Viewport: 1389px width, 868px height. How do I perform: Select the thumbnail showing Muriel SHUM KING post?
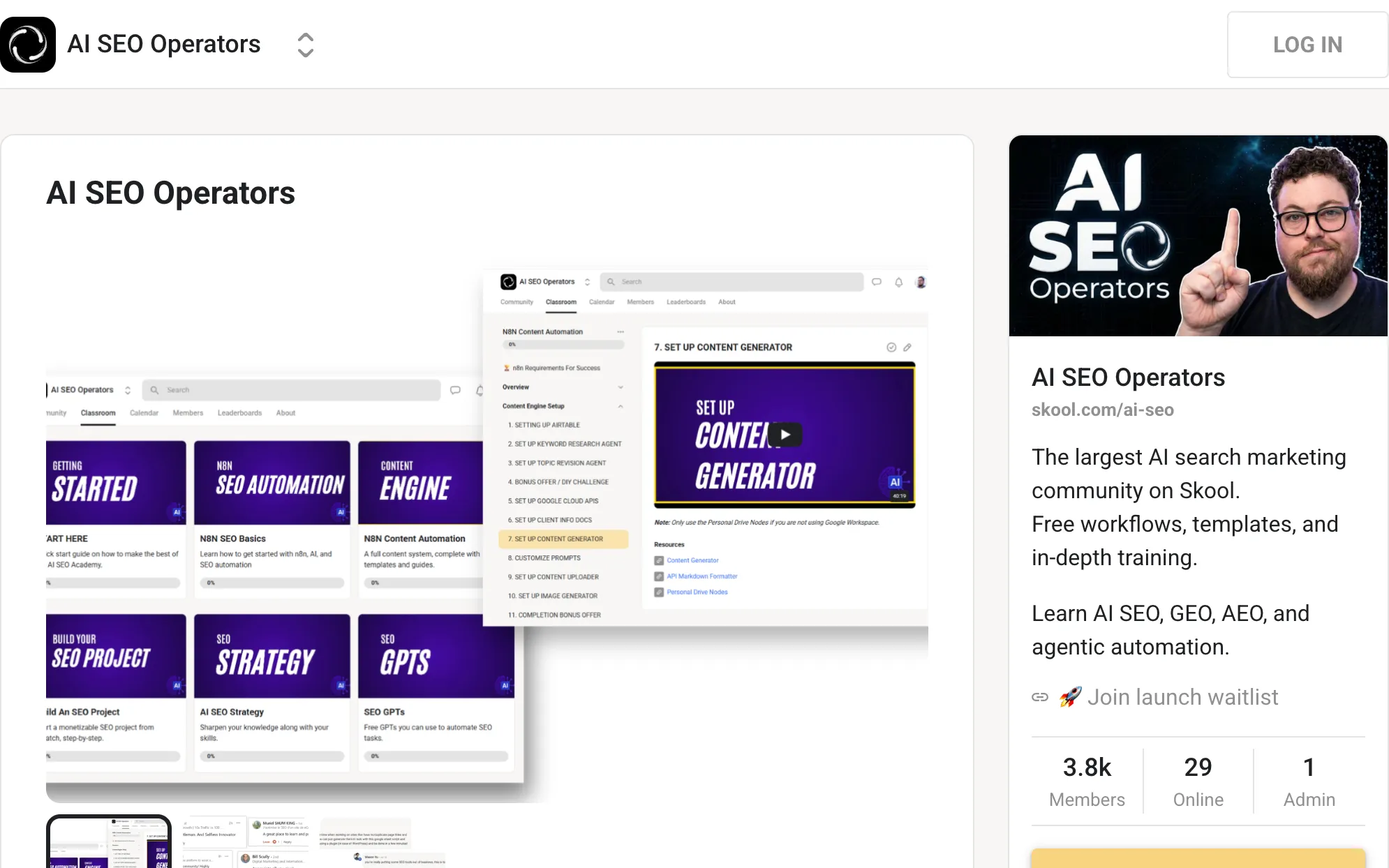tap(246, 841)
